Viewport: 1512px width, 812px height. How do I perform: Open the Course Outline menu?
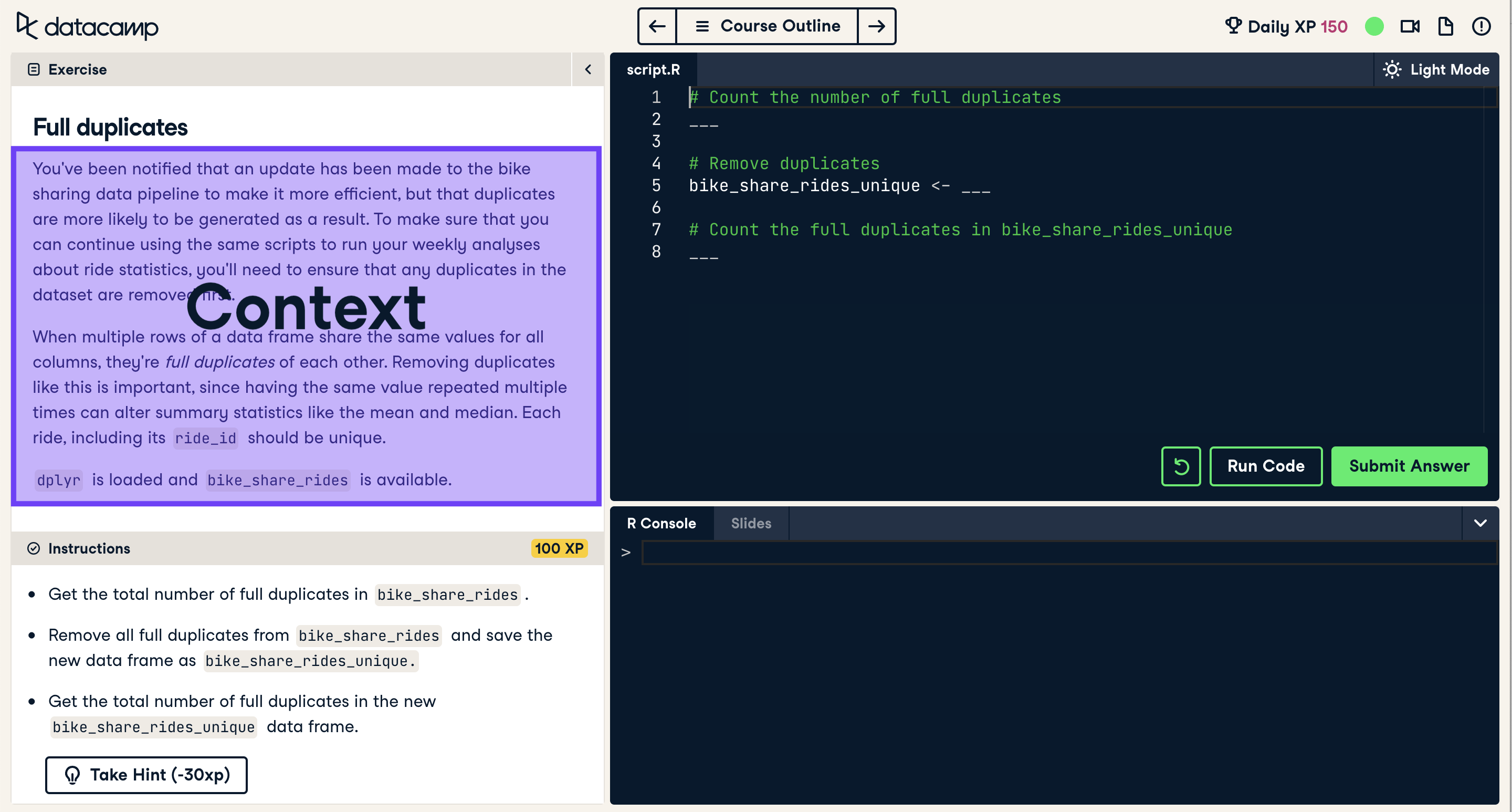coord(766,26)
